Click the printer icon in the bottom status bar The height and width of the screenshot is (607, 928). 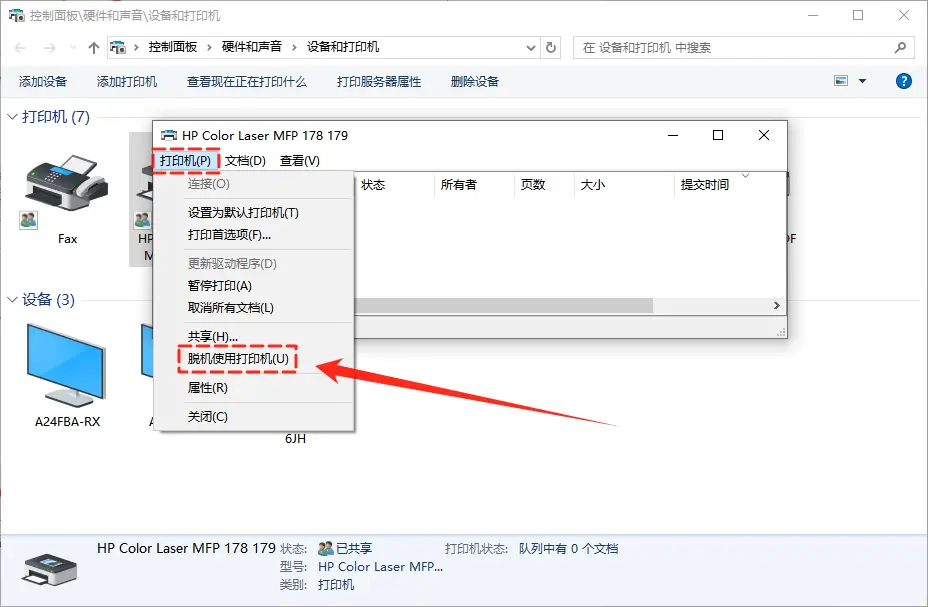(x=48, y=566)
